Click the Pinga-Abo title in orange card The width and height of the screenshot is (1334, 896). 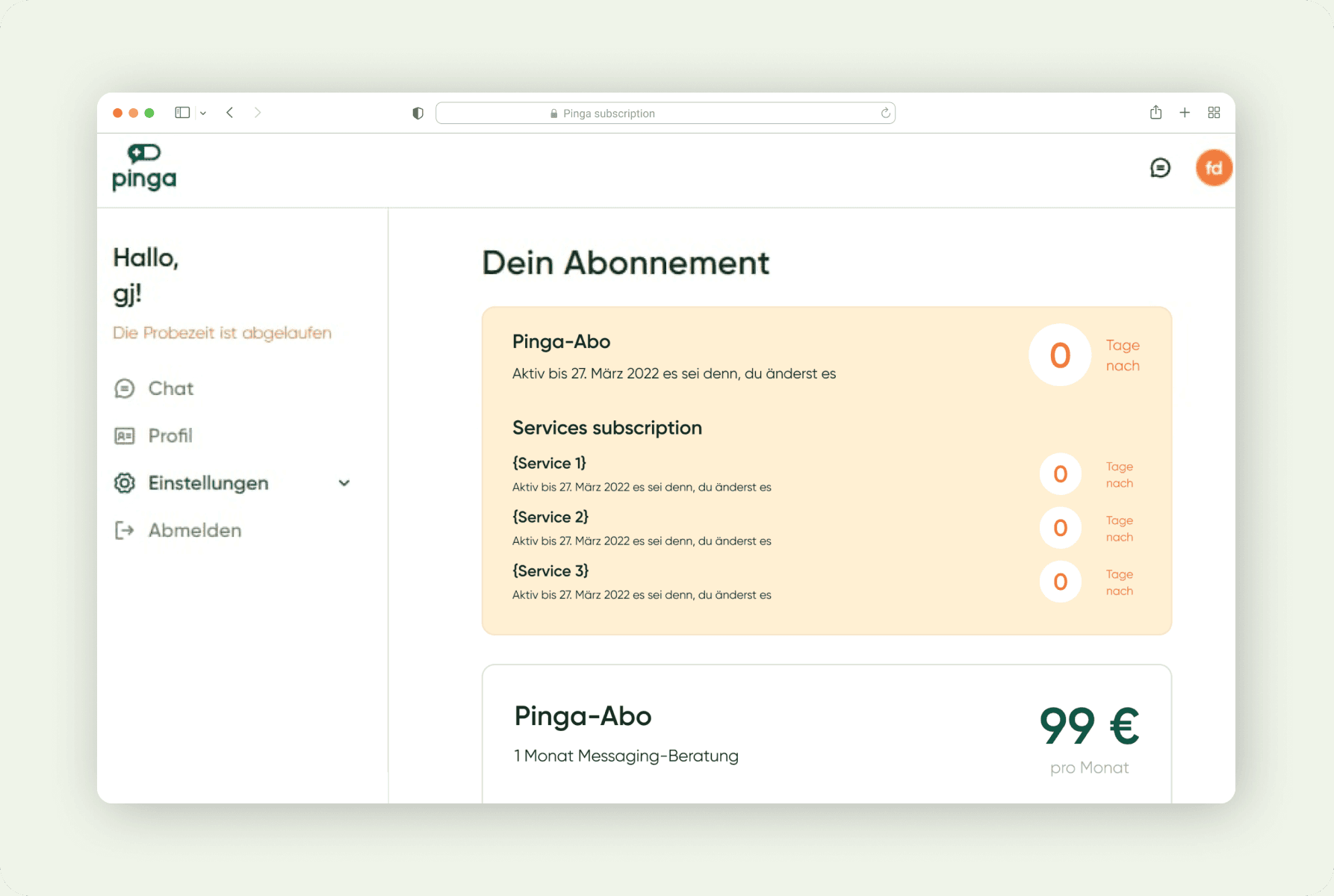point(562,342)
